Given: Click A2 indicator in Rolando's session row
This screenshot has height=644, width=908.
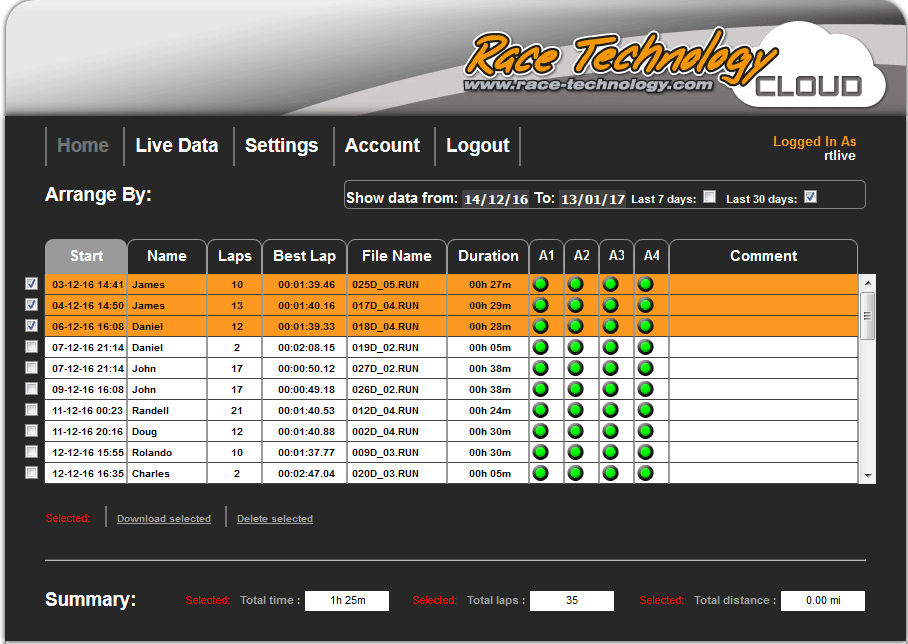Looking at the screenshot, I should 576,452.
